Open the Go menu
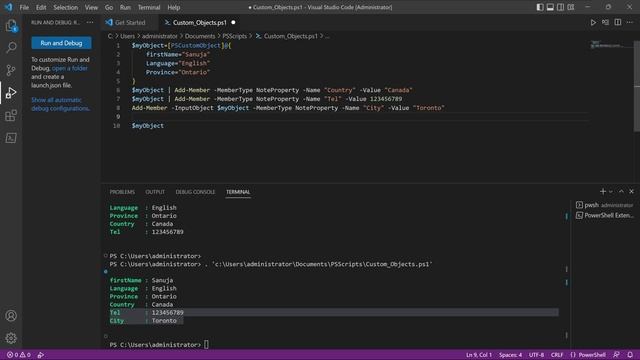640x360 pixels. coord(109,7)
